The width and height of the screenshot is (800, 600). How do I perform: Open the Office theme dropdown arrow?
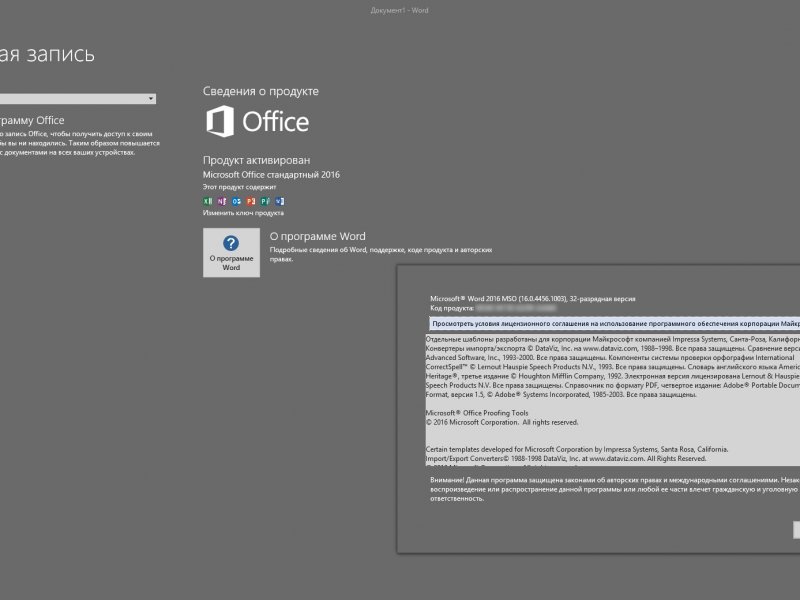[x=151, y=98]
